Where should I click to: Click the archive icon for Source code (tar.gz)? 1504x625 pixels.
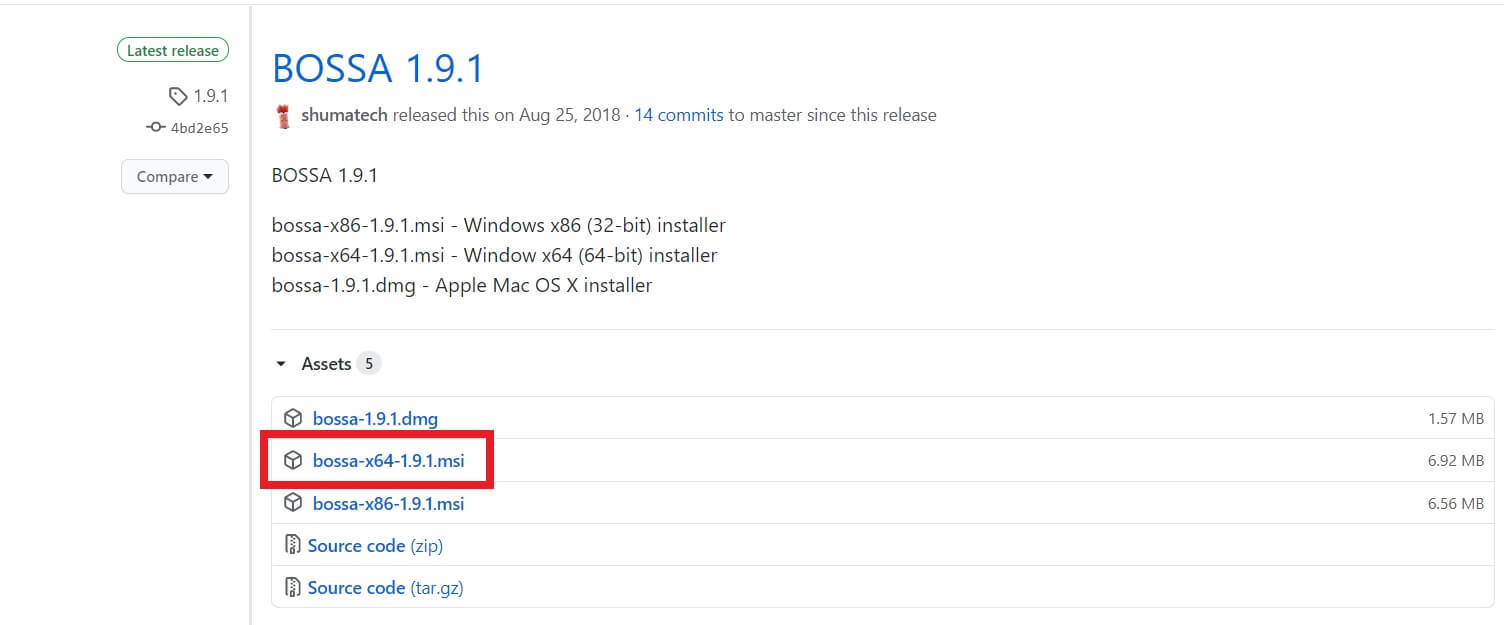(292, 587)
